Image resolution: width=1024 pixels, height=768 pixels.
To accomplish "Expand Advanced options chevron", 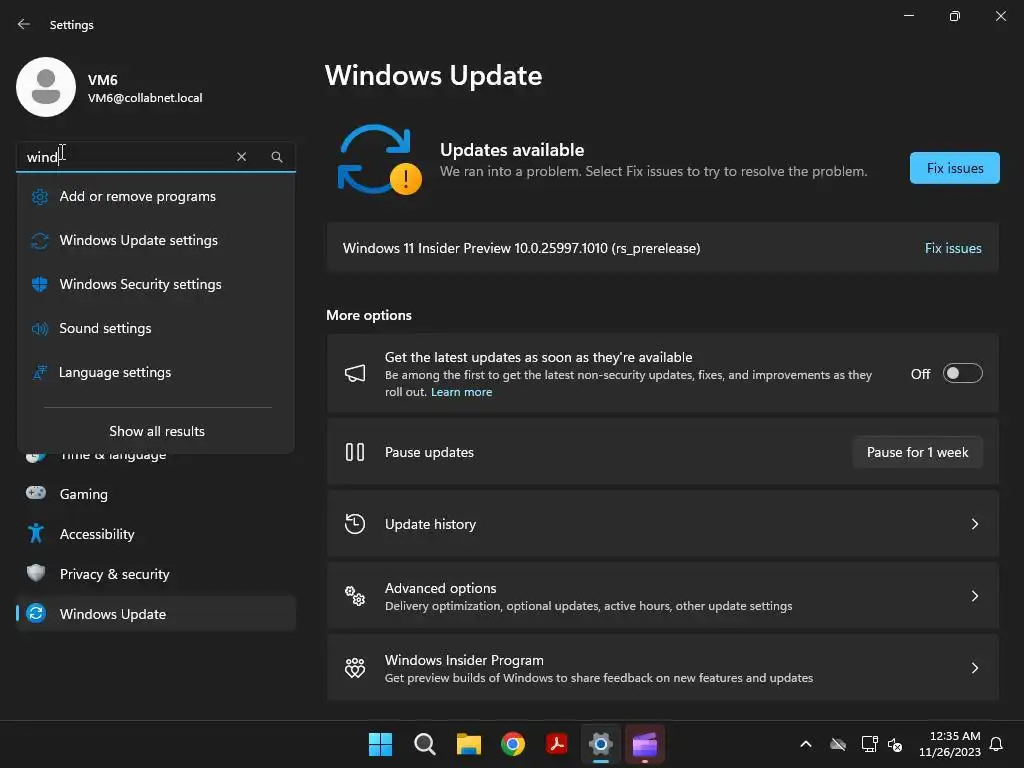I will point(975,596).
